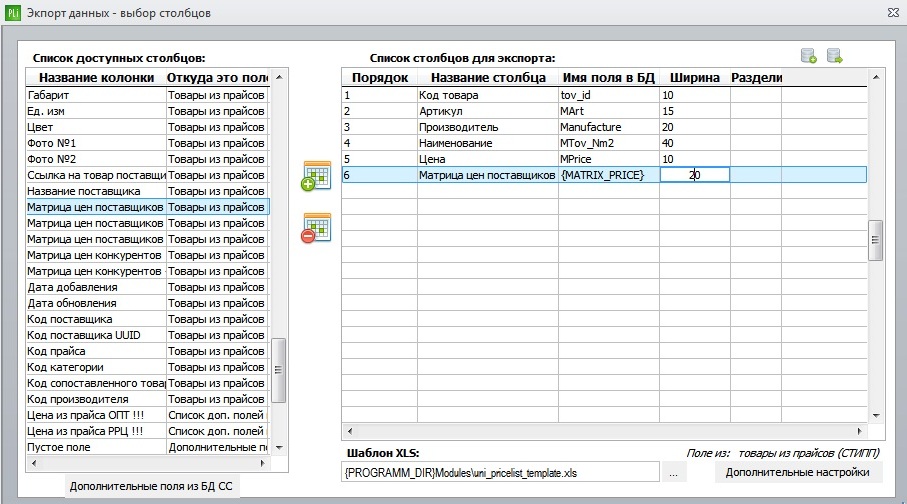Image resolution: width=907 pixels, height=504 pixels.
Task: Click the Manufacture field name cell
Action: [x=609, y=127]
